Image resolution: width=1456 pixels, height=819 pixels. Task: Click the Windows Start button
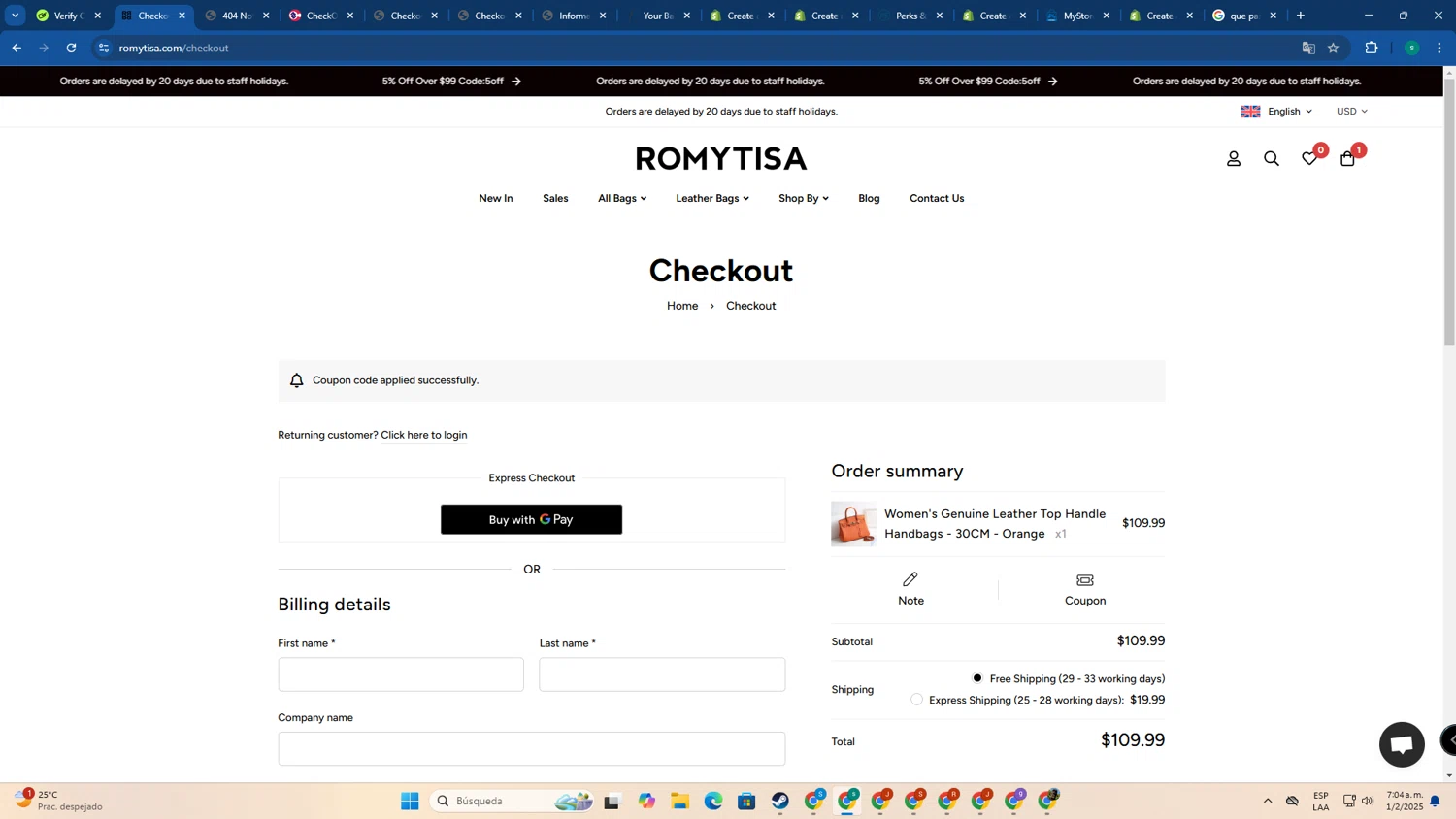pyautogui.click(x=410, y=801)
